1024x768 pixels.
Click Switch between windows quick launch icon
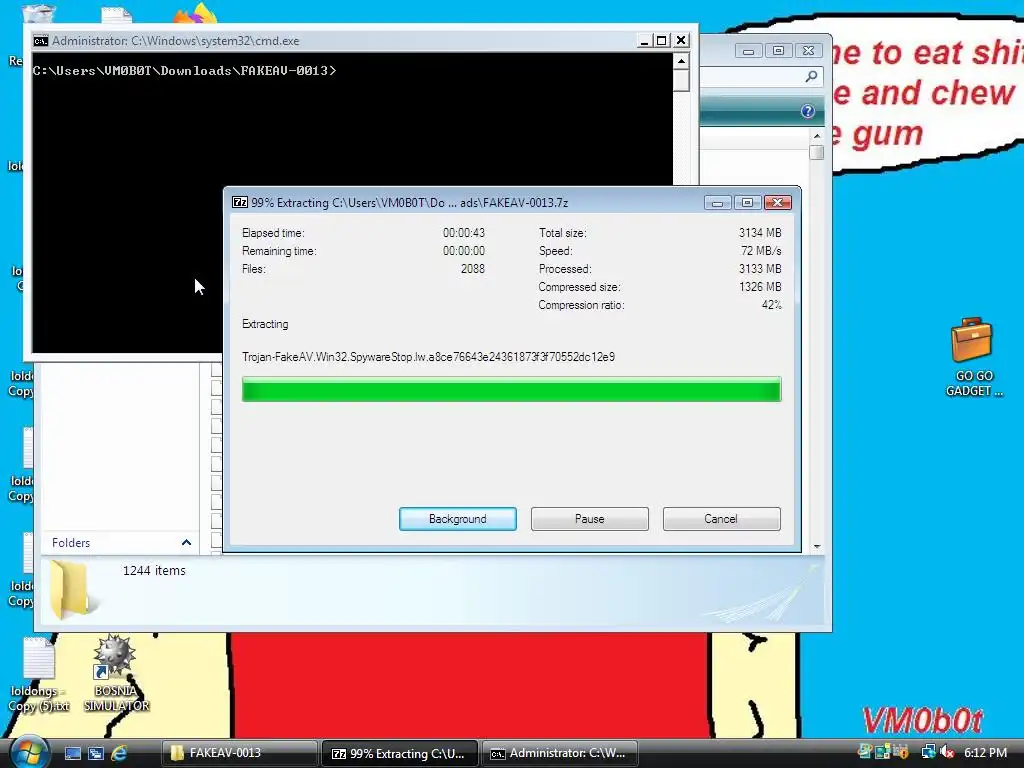tap(96, 753)
